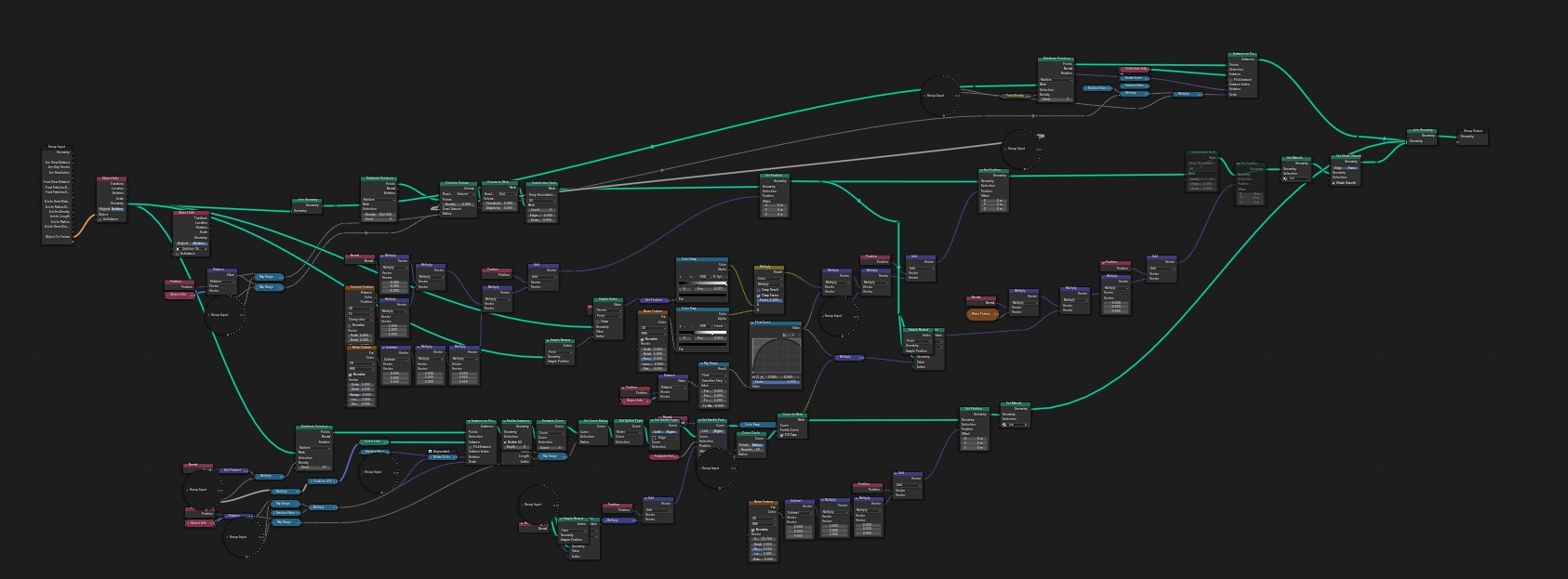Viewport: 1568px width, 579px height.
Task: Select the Resample Curve node header
Action: coord(552,421)
